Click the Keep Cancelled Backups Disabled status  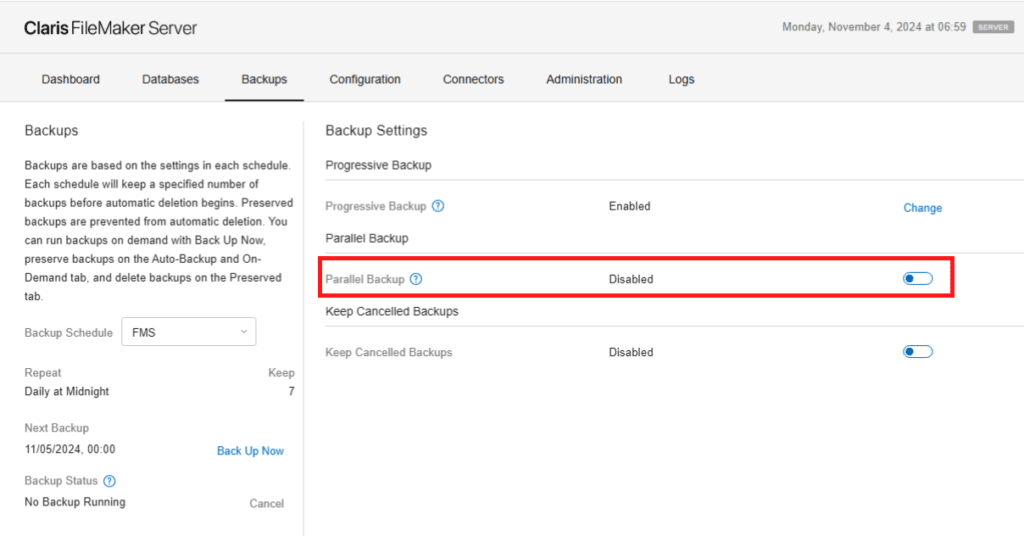click(631, 353)
